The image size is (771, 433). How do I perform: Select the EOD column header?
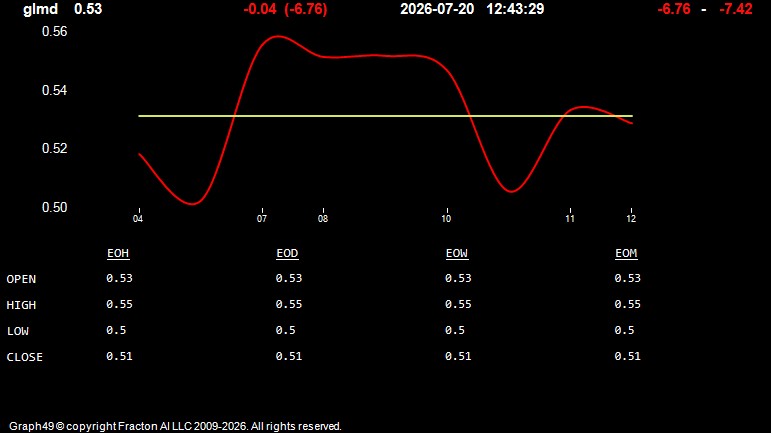click(x=287, y=253)
